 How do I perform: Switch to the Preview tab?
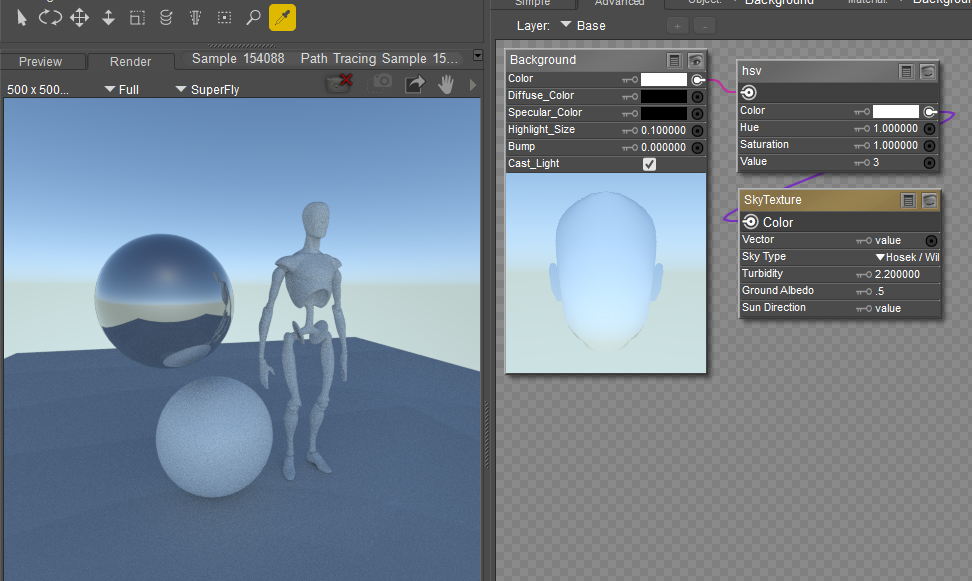40,62
